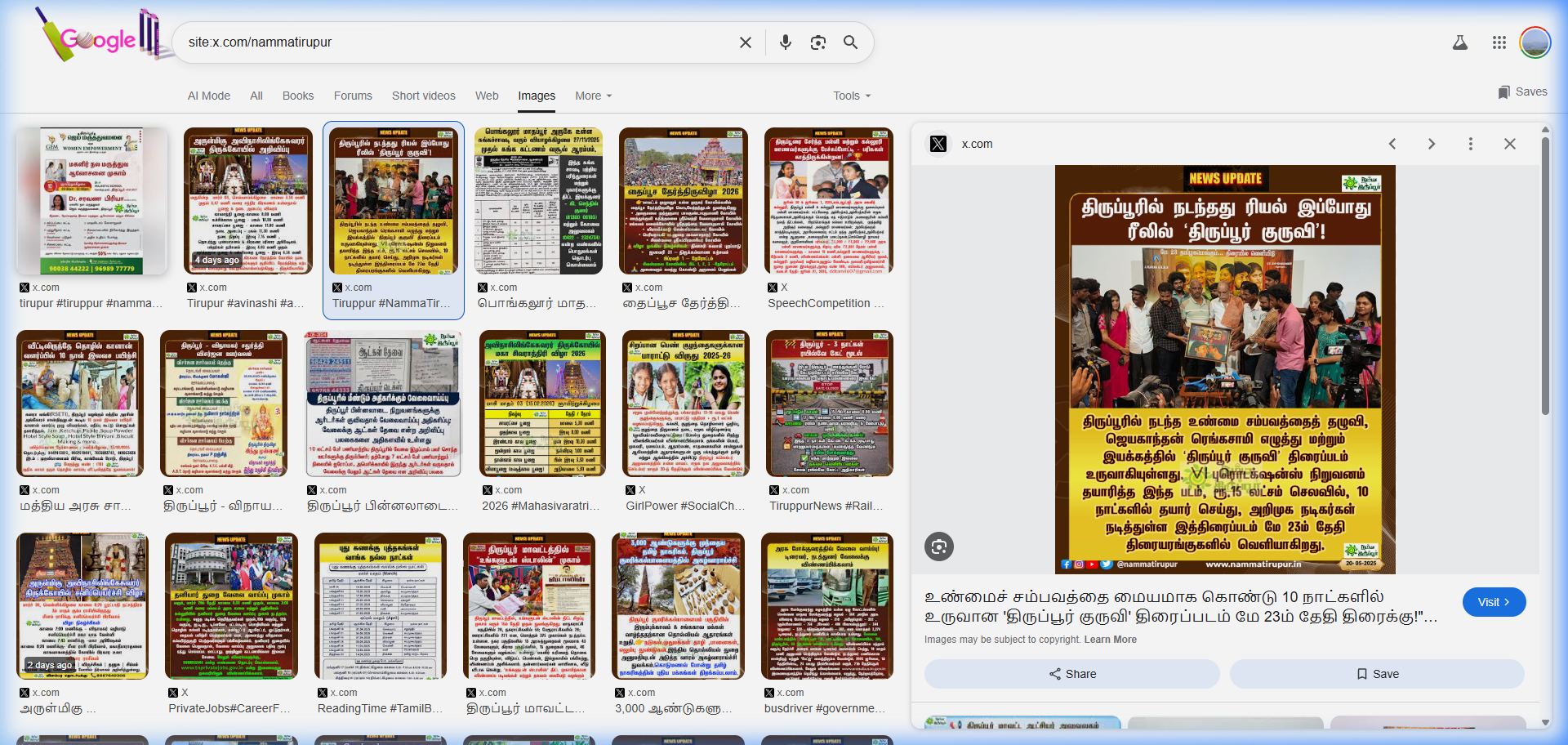The height and width of the screenshot is (745, 1568).
Task: Switch to the Short videos tab
Action: 423,96
